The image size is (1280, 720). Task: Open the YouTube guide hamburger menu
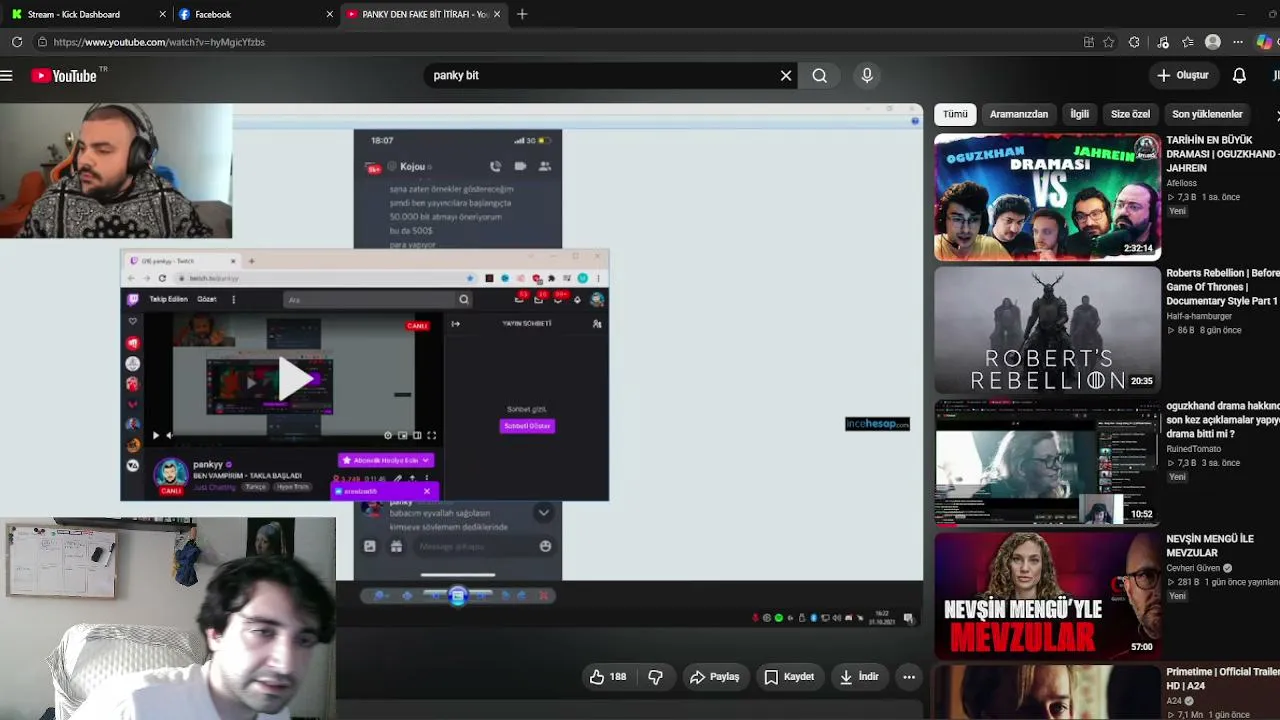point(6,76)
